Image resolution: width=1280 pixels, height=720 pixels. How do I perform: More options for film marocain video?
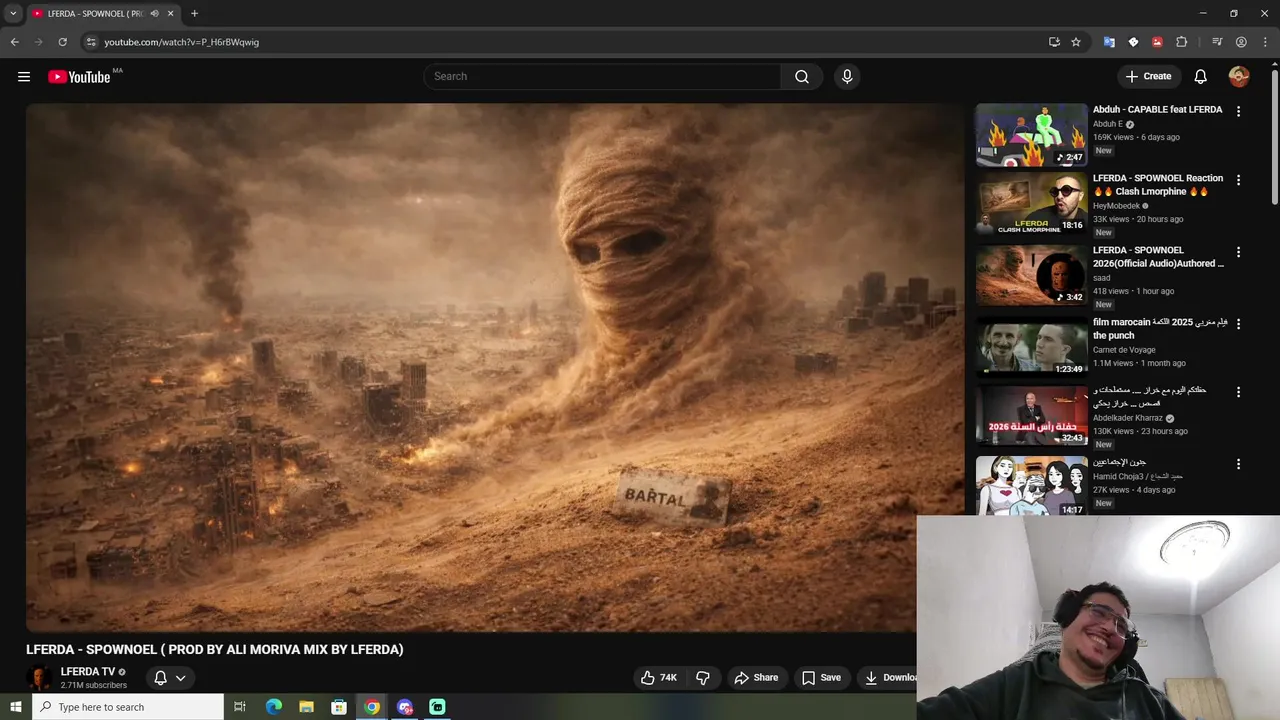[x=1238, y=324]
